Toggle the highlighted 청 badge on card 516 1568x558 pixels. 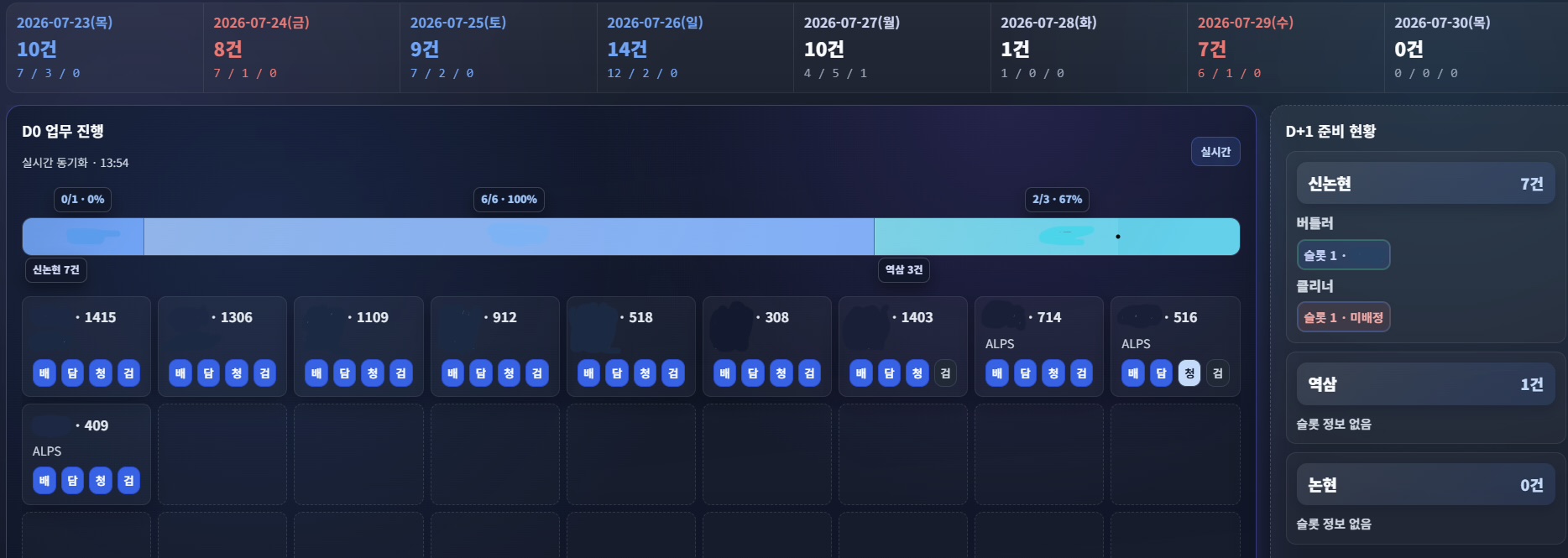[1189, 373]
